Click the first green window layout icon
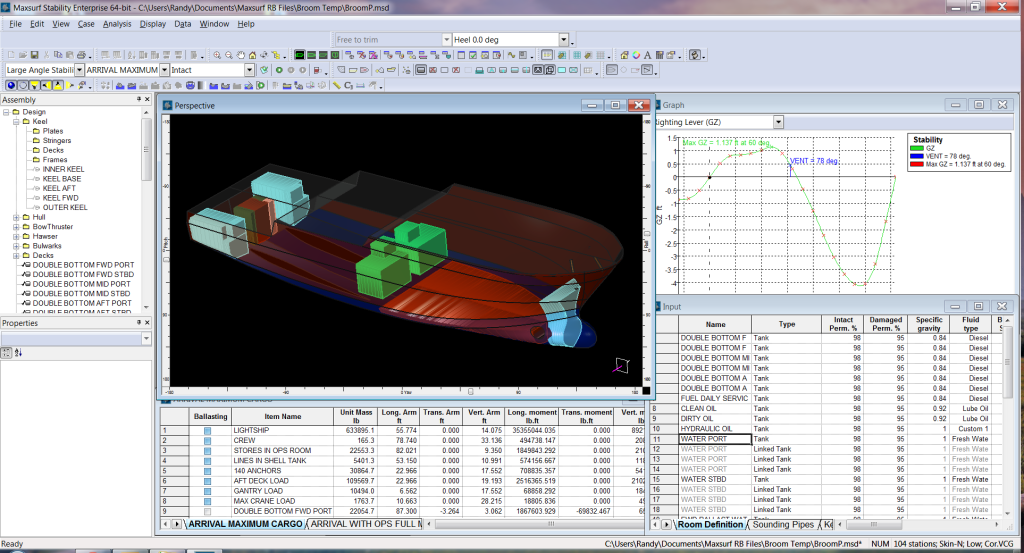This screenshot has height=553, width=1024. click(299, 55)
